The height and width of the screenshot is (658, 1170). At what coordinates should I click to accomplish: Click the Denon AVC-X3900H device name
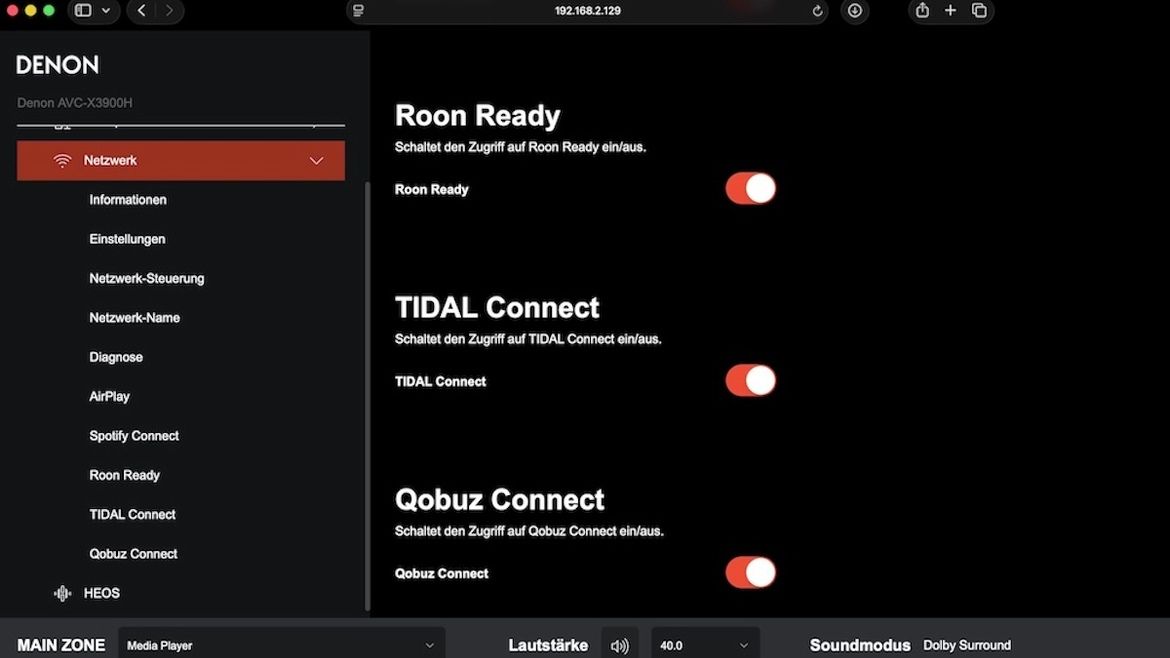coord(75,103)
